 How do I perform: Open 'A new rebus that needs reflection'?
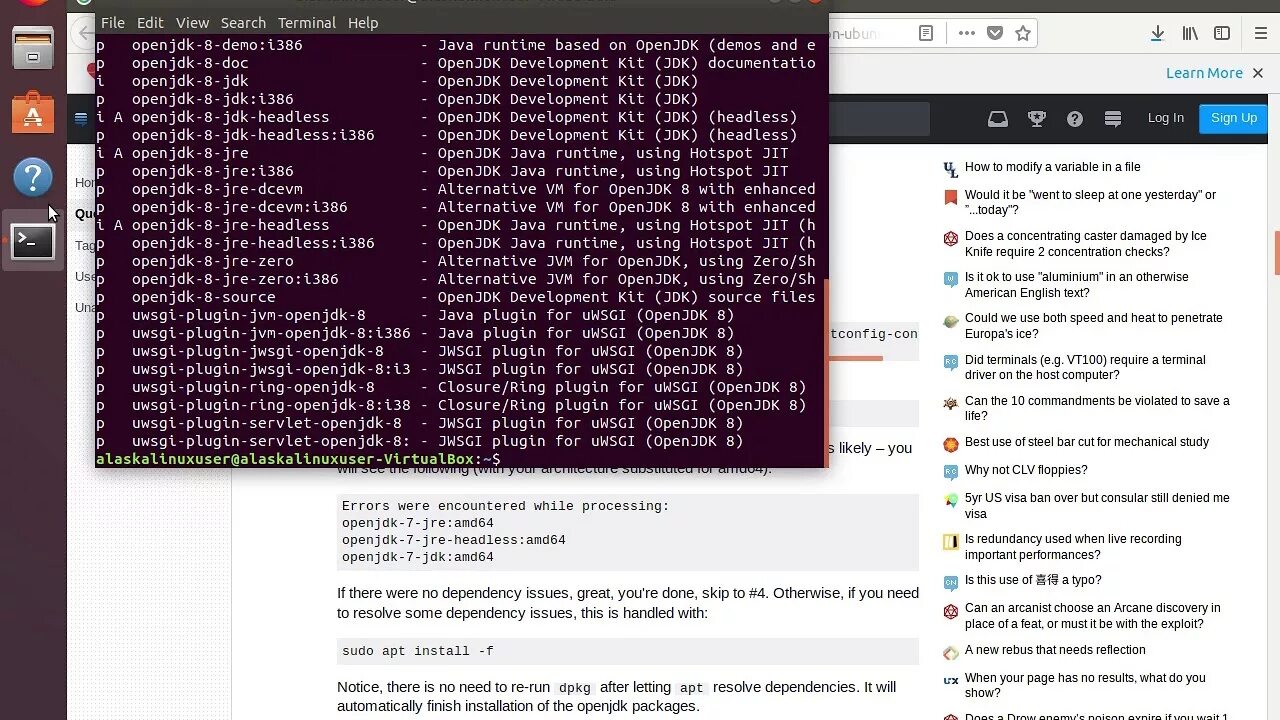(x=1055, y=650)
